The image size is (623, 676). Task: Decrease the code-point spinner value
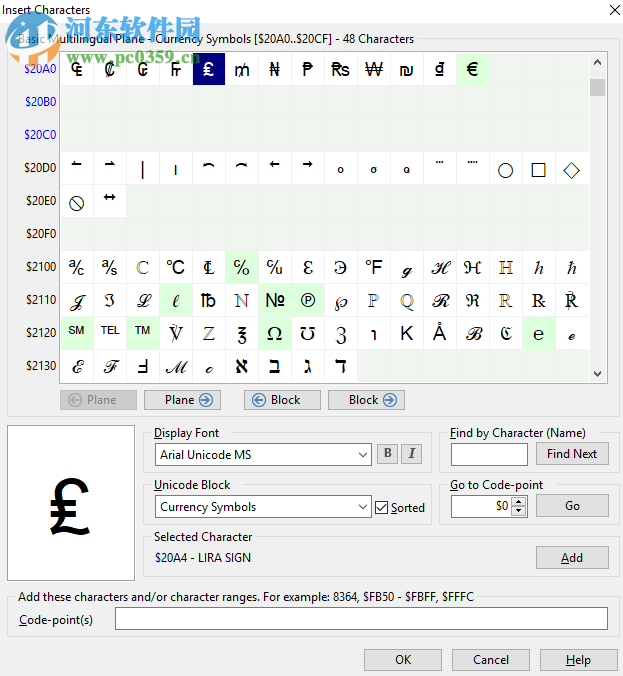[519, 511]
